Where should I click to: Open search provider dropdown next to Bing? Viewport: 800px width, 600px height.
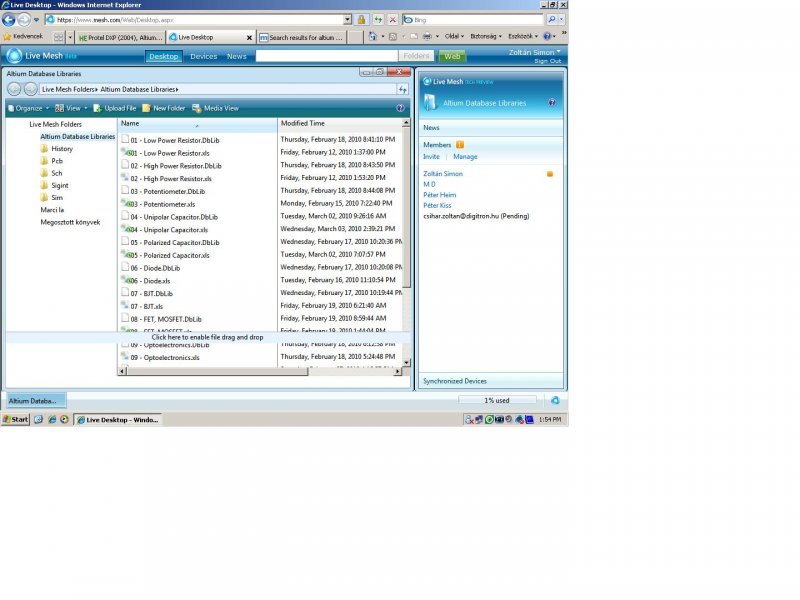[562, 19]
